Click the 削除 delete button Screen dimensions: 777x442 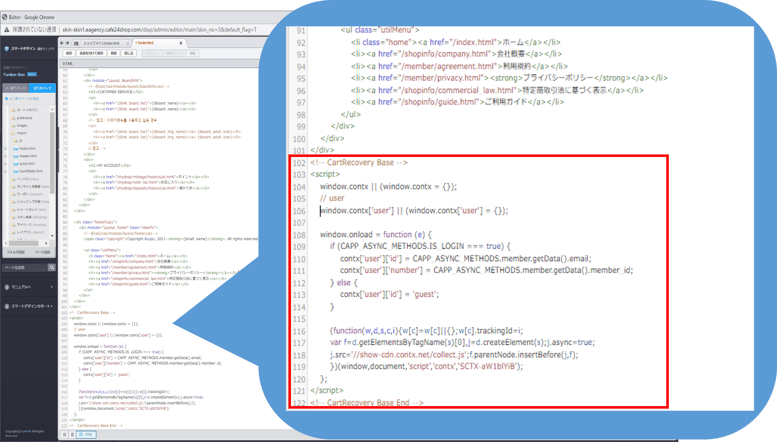(x=113, y=53)
